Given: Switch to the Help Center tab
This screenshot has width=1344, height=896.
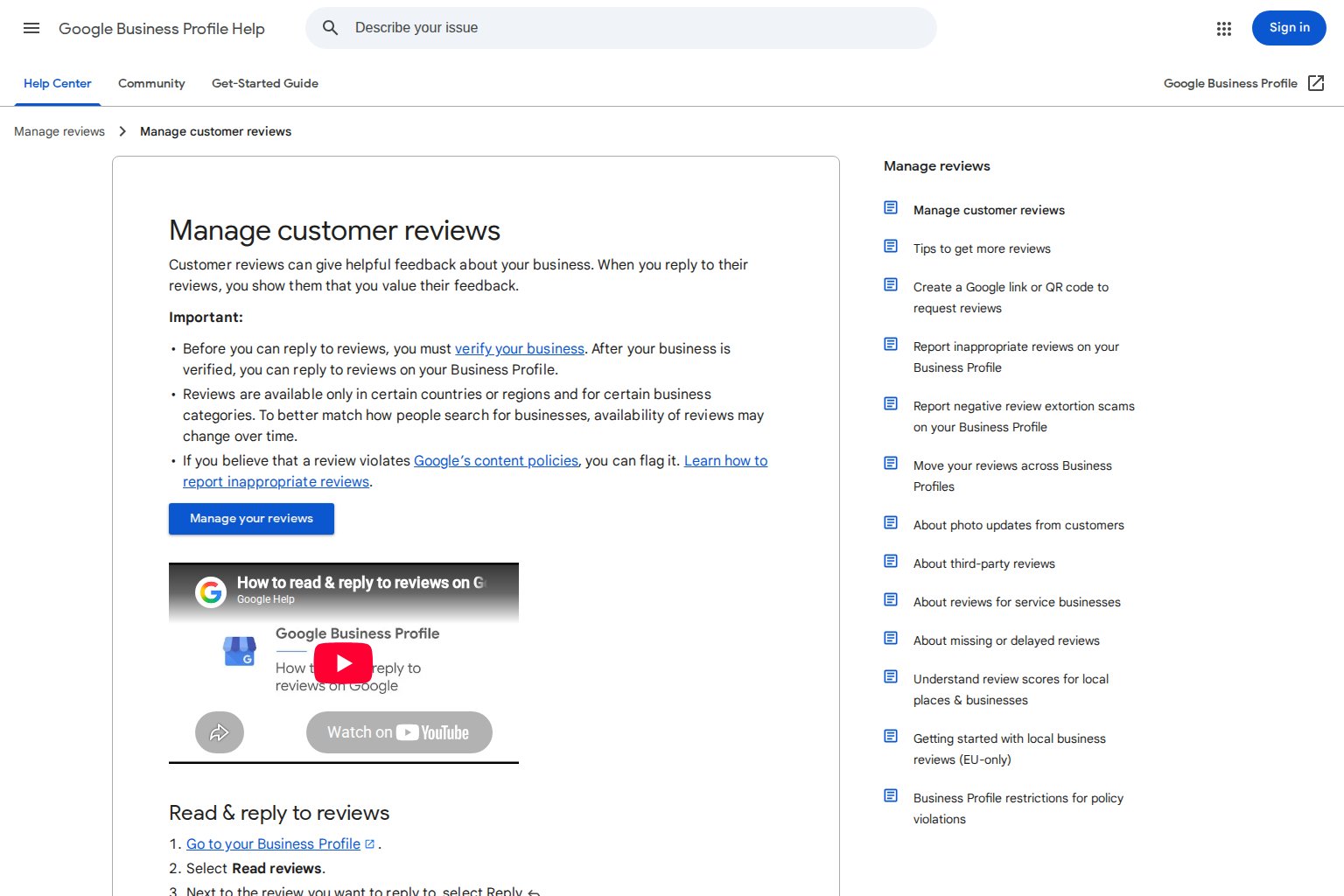Looking at the screenshot, I should pos(58,83).
